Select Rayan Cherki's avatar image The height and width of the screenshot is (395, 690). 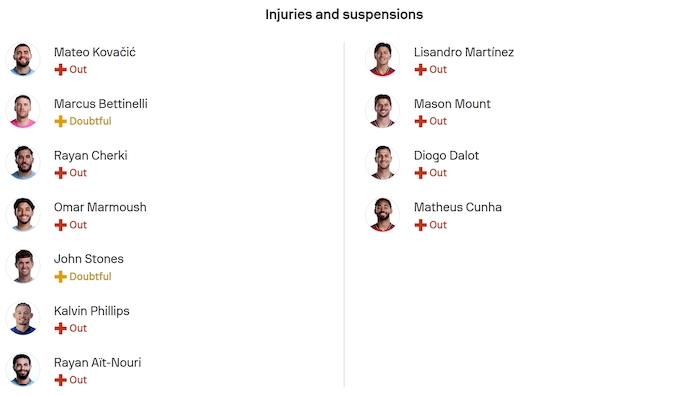tap(23, 163)
